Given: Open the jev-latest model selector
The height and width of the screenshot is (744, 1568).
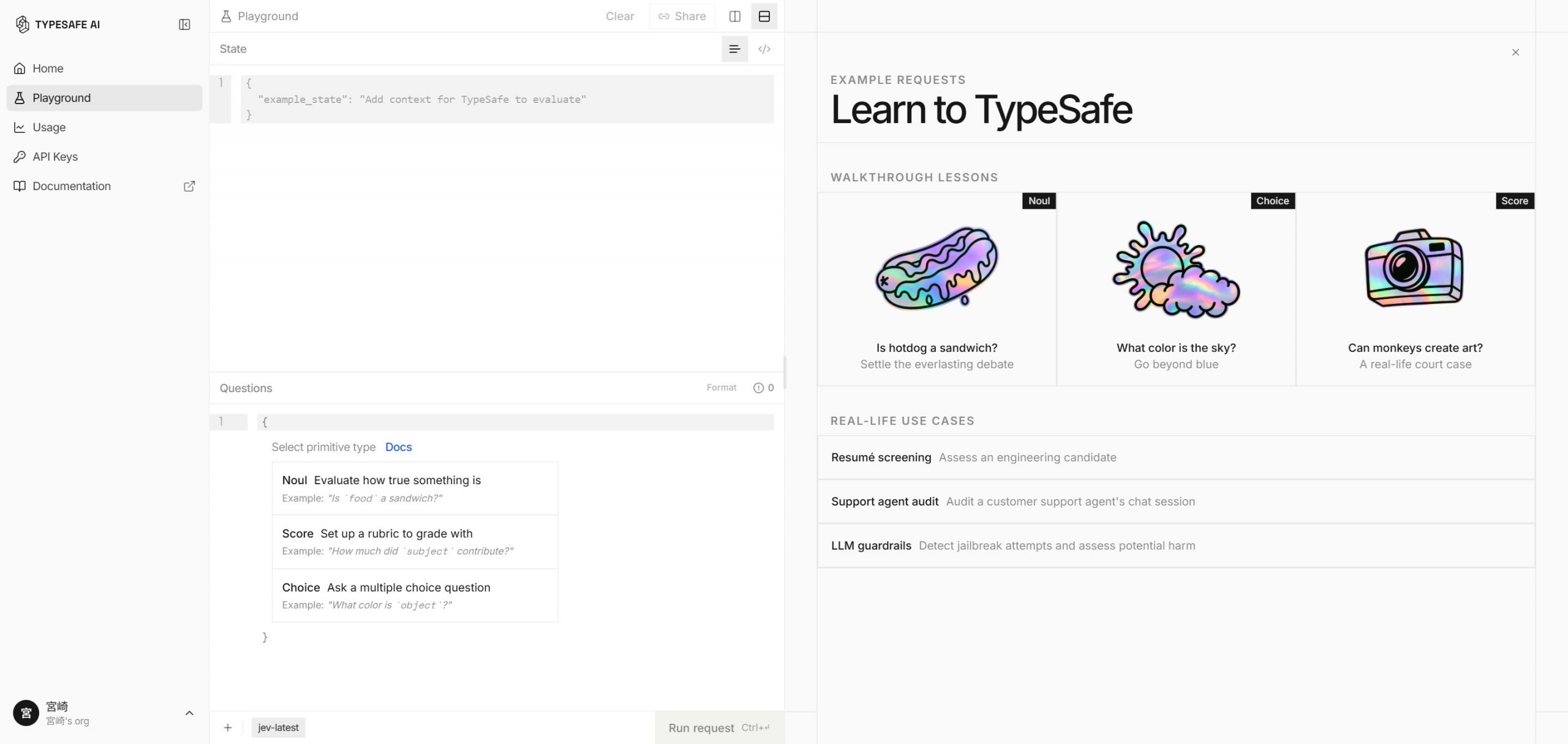Looking at the screenshot, I should click(x=278, y=727).
